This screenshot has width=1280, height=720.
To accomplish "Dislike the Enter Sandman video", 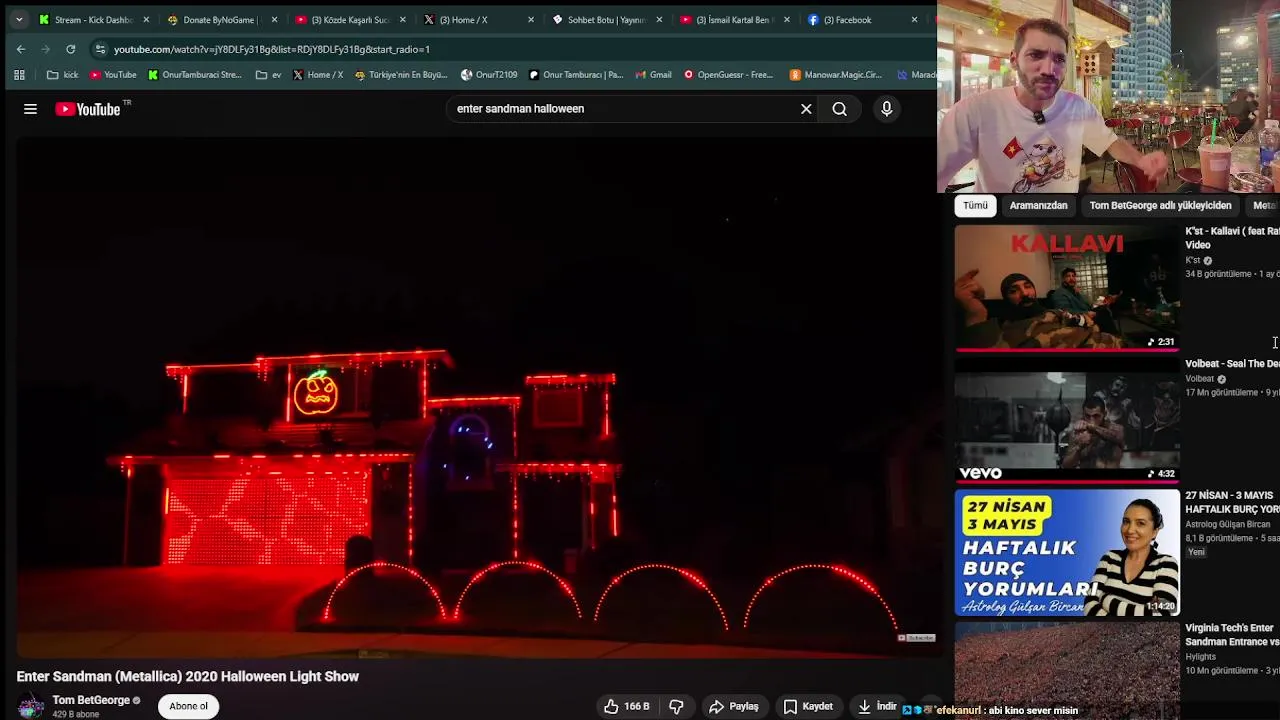I will pyautogui.click(x=676, y=706).
